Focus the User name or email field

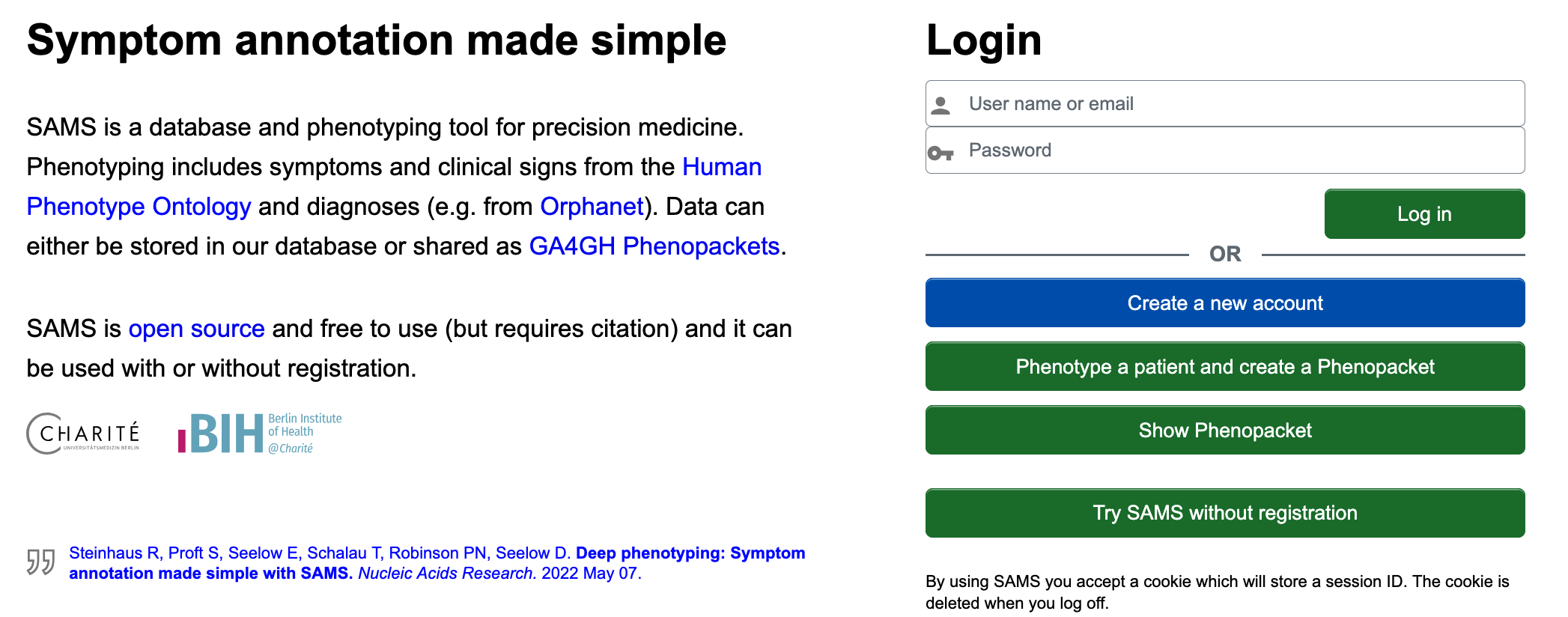click(x=1225, y=103)
